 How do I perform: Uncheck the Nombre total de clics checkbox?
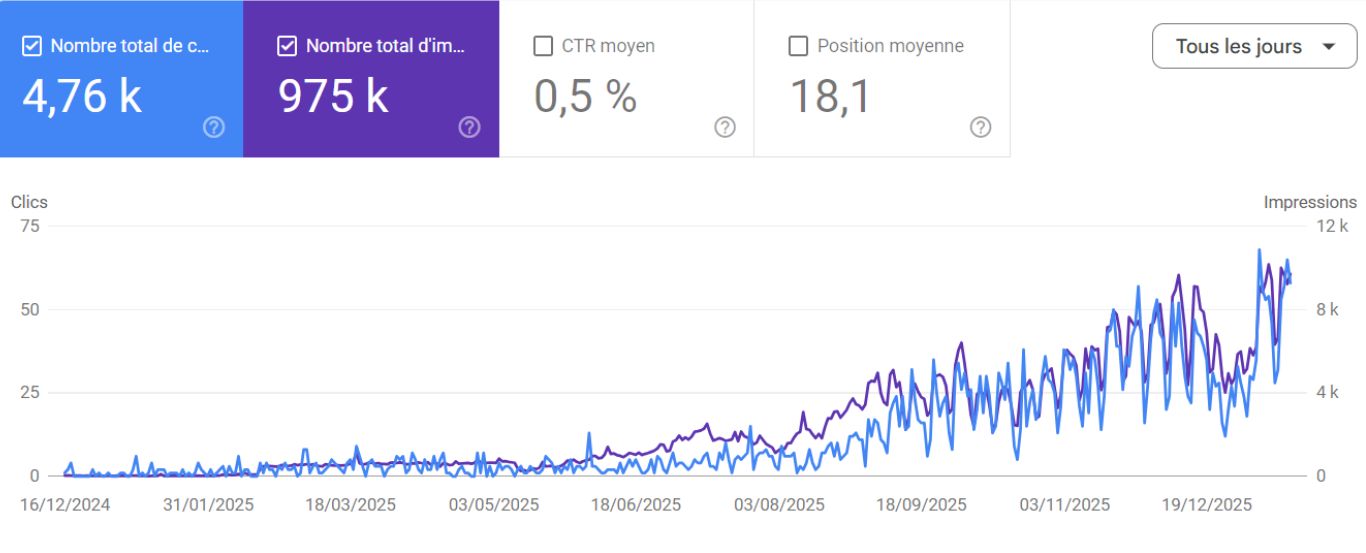coord(32,46)
